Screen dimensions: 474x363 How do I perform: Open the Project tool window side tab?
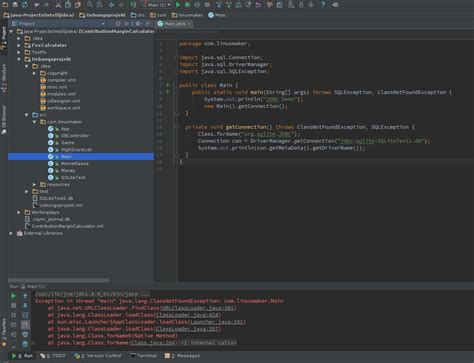pyautogui.click(x=4, y=38)
